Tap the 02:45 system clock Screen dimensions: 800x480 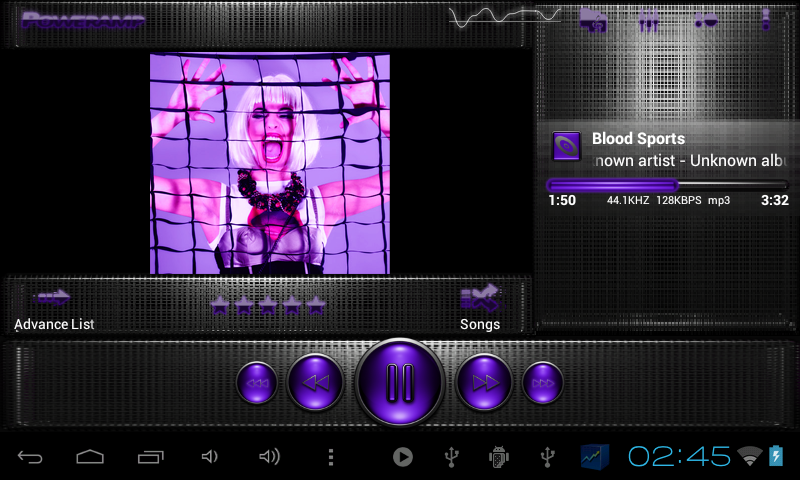[679, 457]
